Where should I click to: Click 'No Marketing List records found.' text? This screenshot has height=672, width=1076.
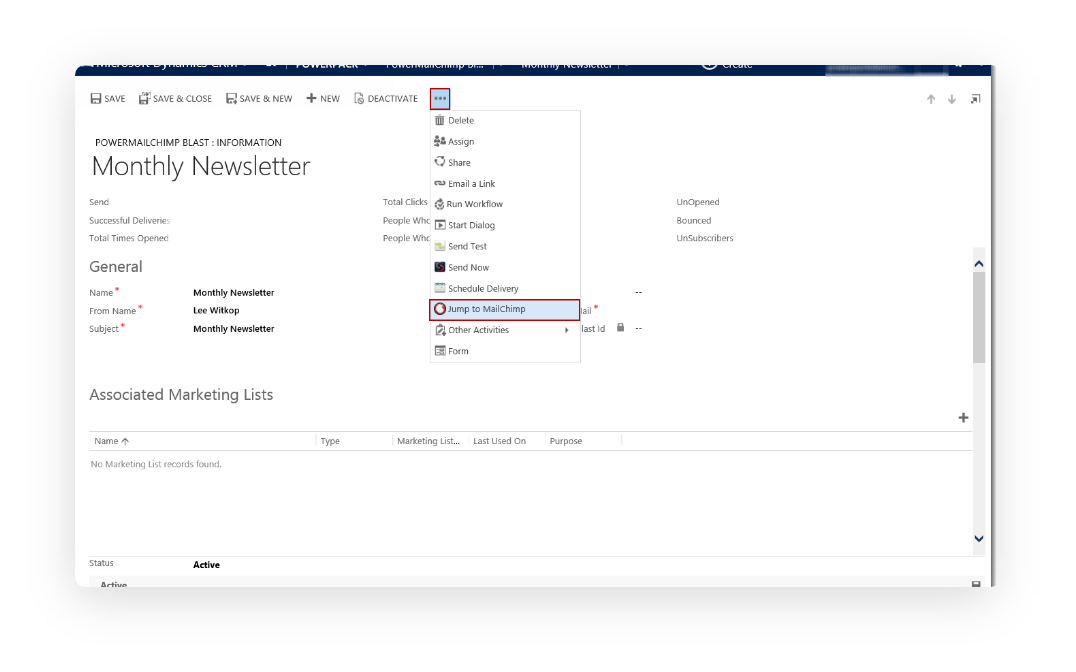coord(156,465)
